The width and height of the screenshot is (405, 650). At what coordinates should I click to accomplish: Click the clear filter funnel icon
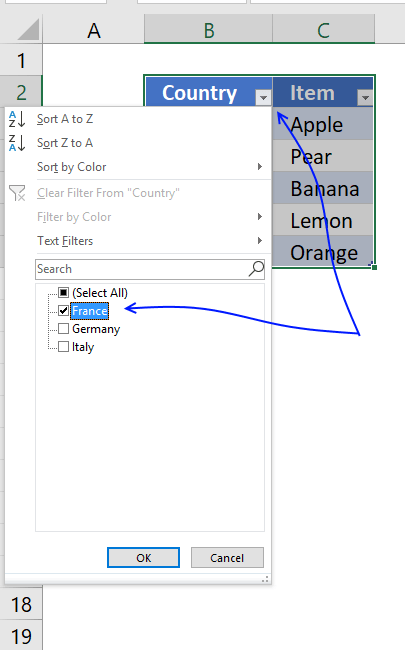[x=17, y=193]
